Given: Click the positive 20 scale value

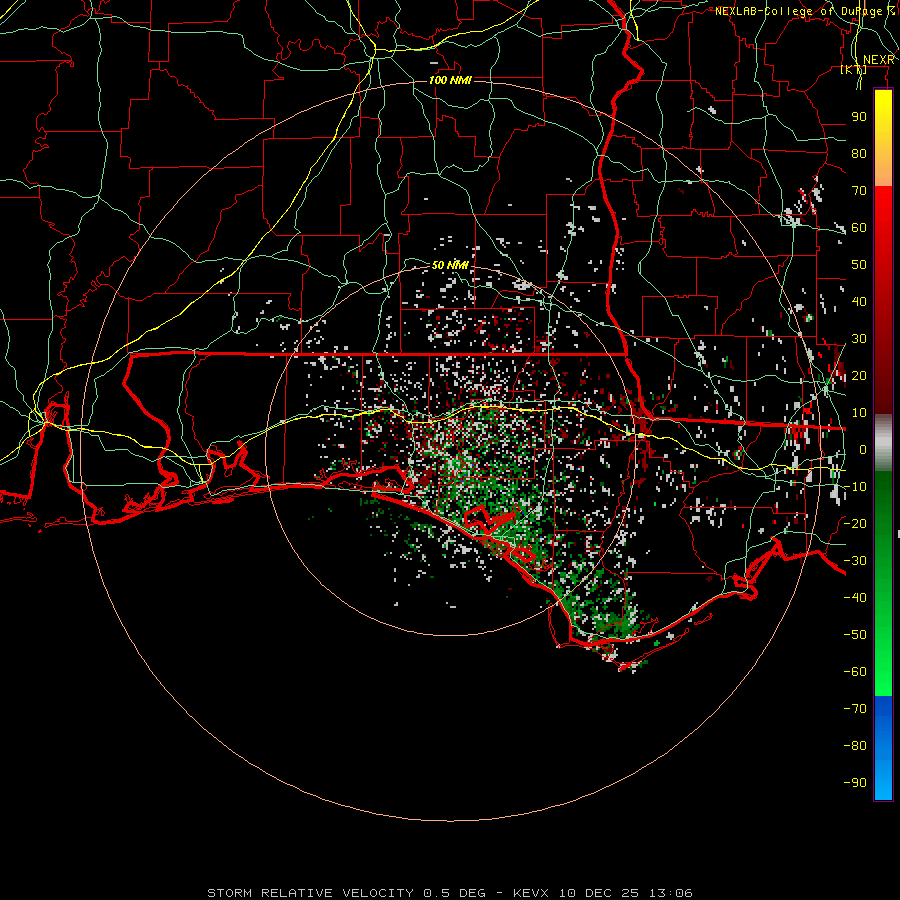Looking at the screenshot, I should click(x=859, y=376).
